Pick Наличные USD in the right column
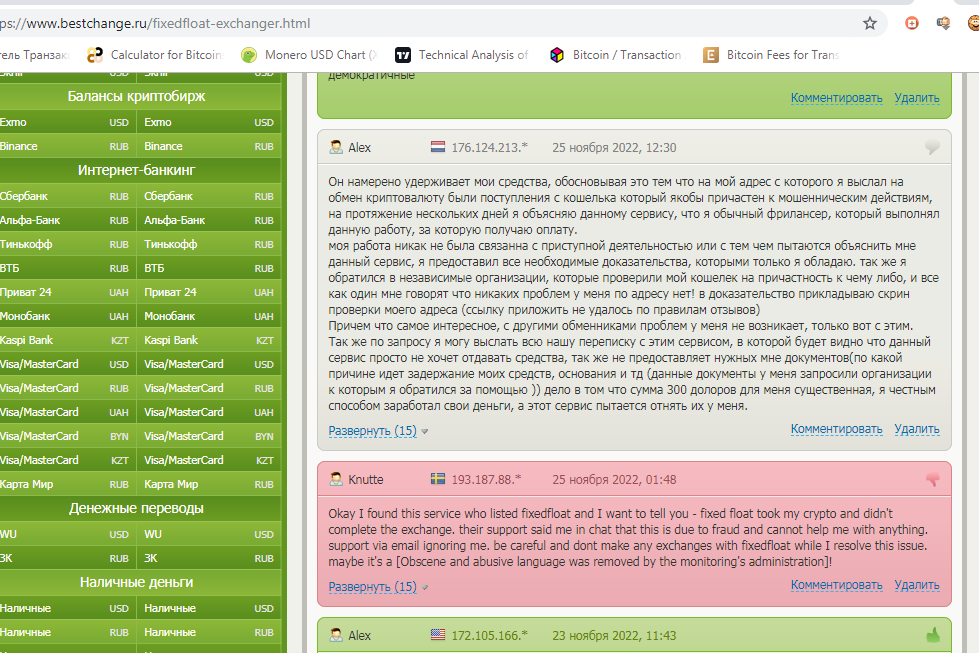Screen dimensions: 979x653 209,608
